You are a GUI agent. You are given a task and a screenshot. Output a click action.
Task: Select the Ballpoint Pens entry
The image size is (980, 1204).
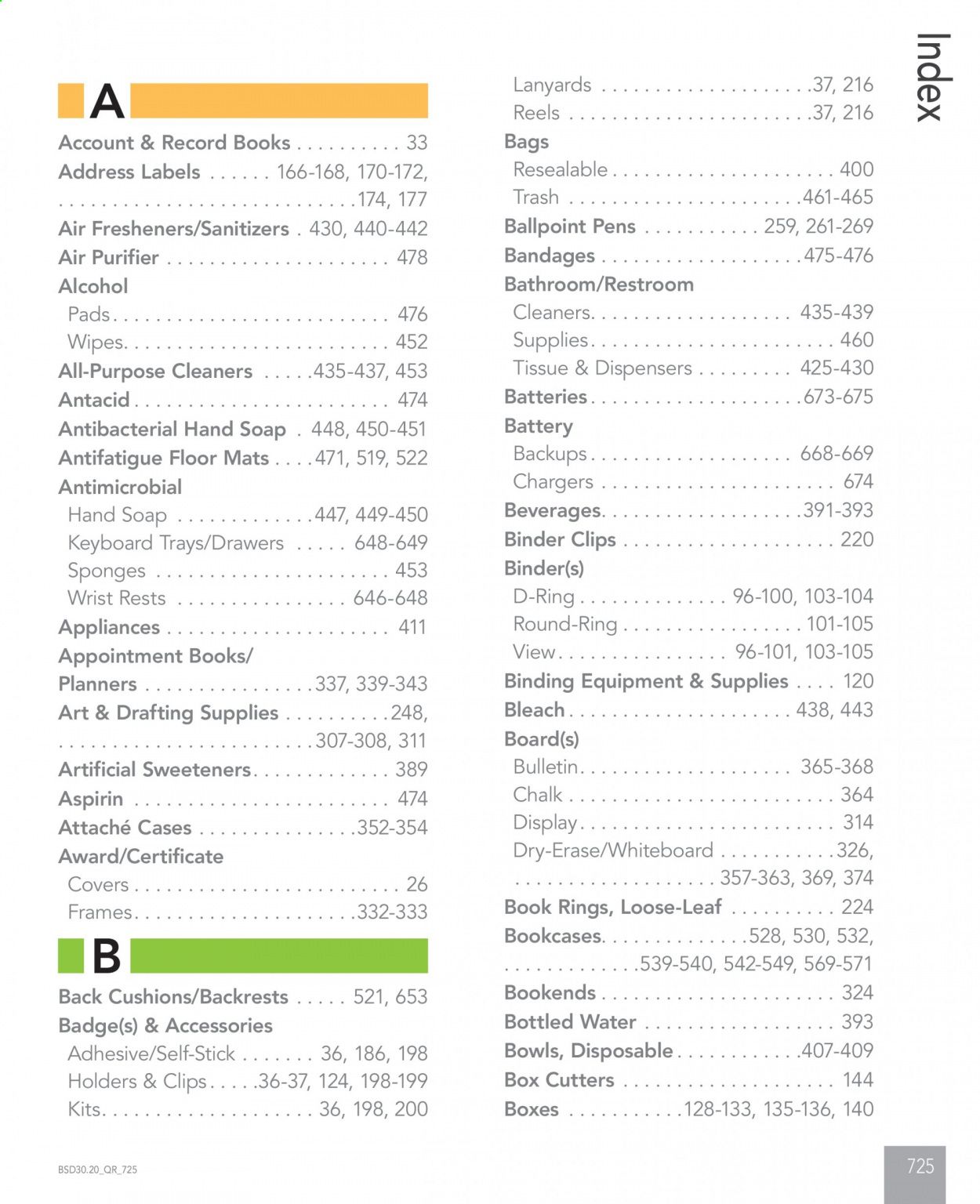click(x=689, y=227)
